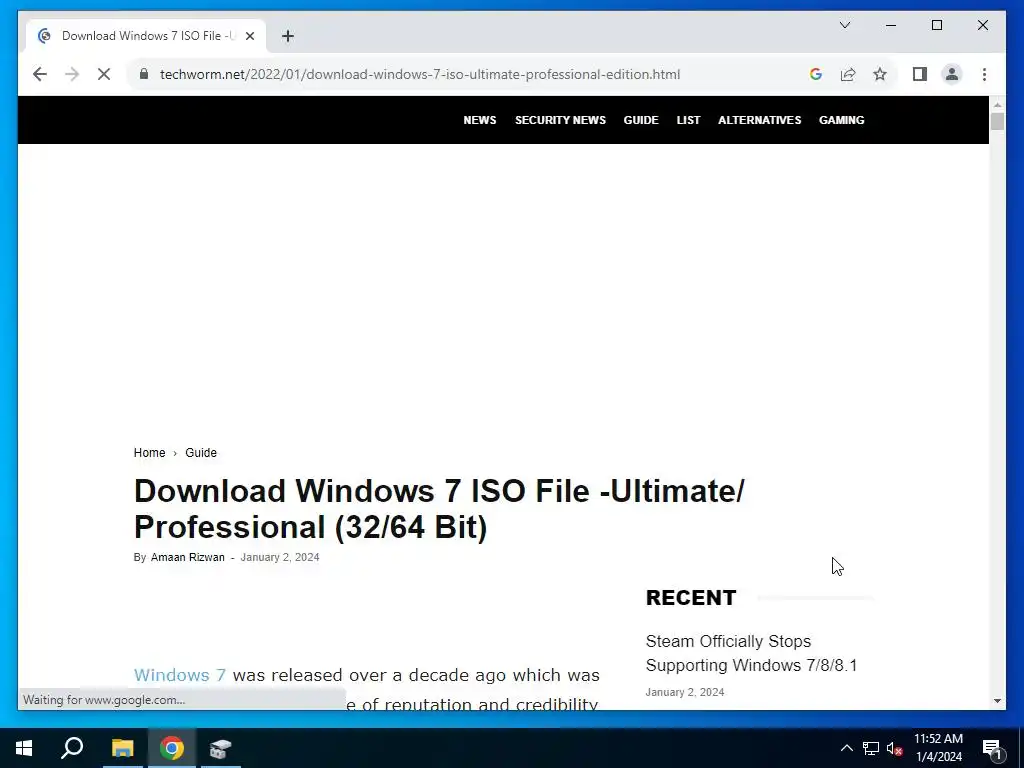Close the Download Windows 7 ISO tab
This screenshot has height=768, width=1024.
coord(249,36)
